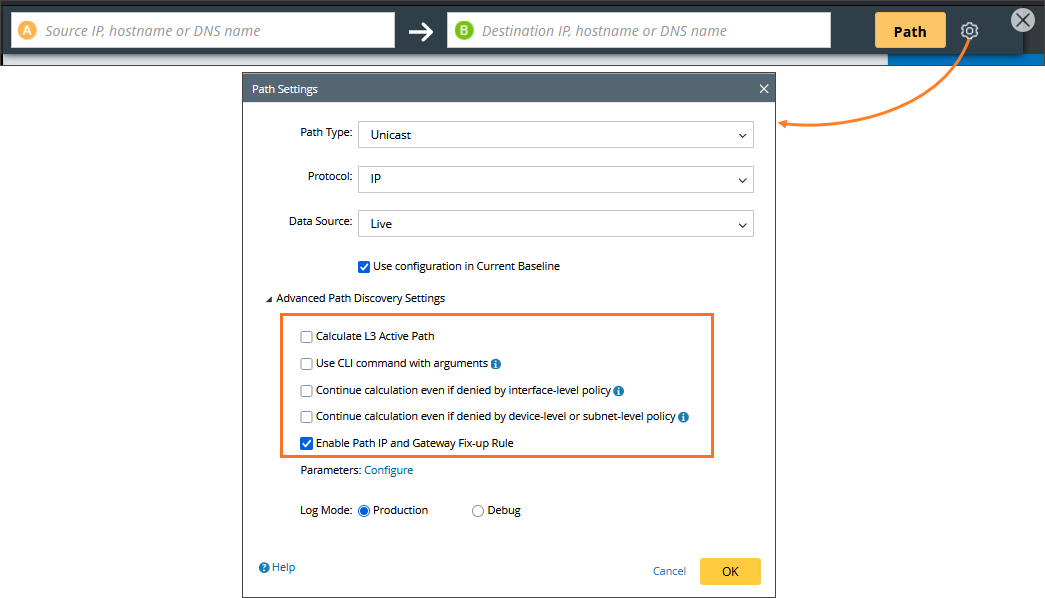Enable Calculate L3 Active Path checkbox

307,337
